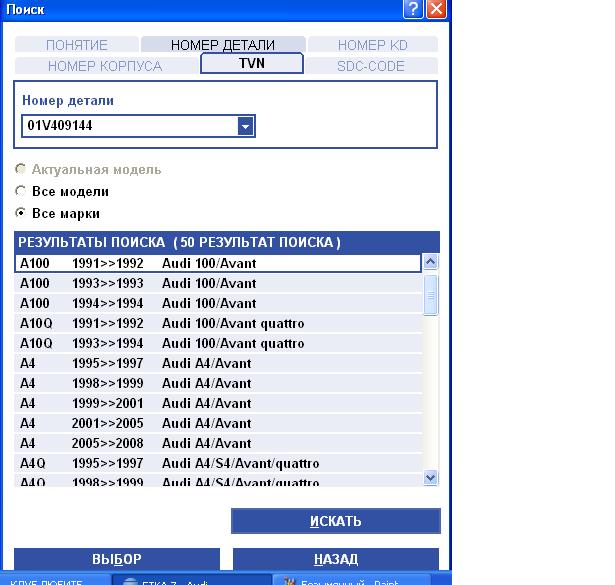Viewport: 615px width, 585px height.
Task: Open the НОМЕР КОРПУСА tab
Action: point(105,65)
